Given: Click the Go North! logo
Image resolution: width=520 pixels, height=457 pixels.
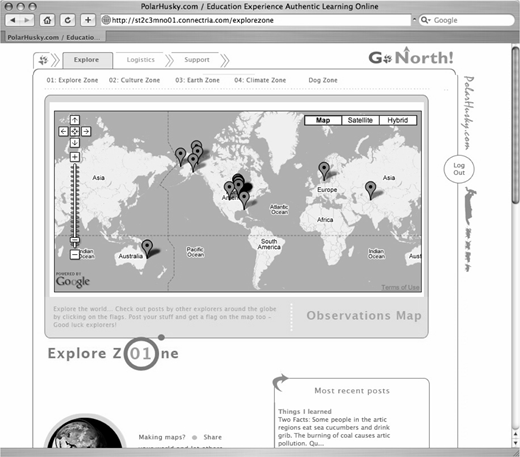Looking at the screenshot, I should 411,57.
